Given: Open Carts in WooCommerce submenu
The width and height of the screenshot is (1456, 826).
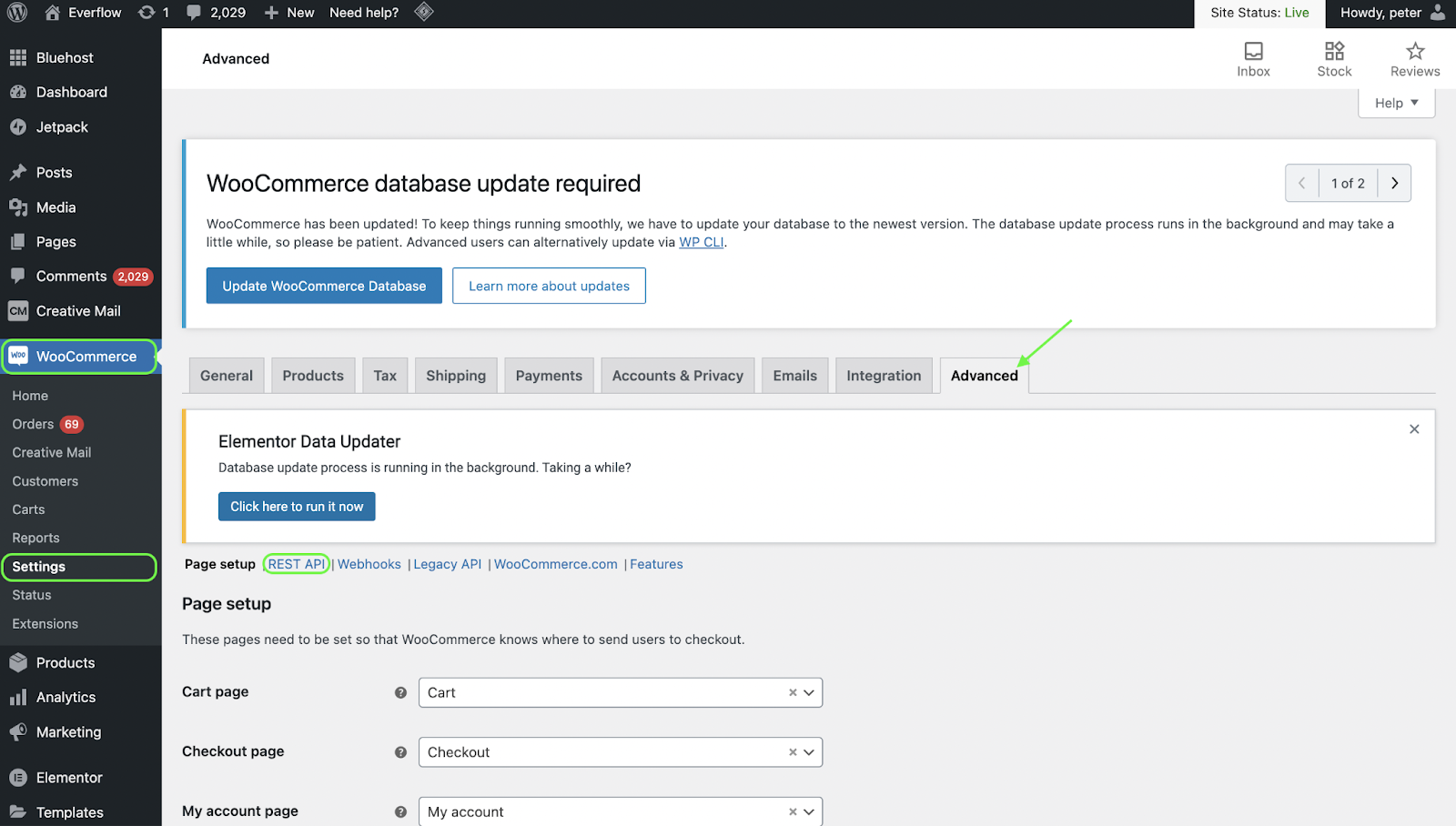Looking at the screenshot, I should pyautogui.click(x=28, y=509).
